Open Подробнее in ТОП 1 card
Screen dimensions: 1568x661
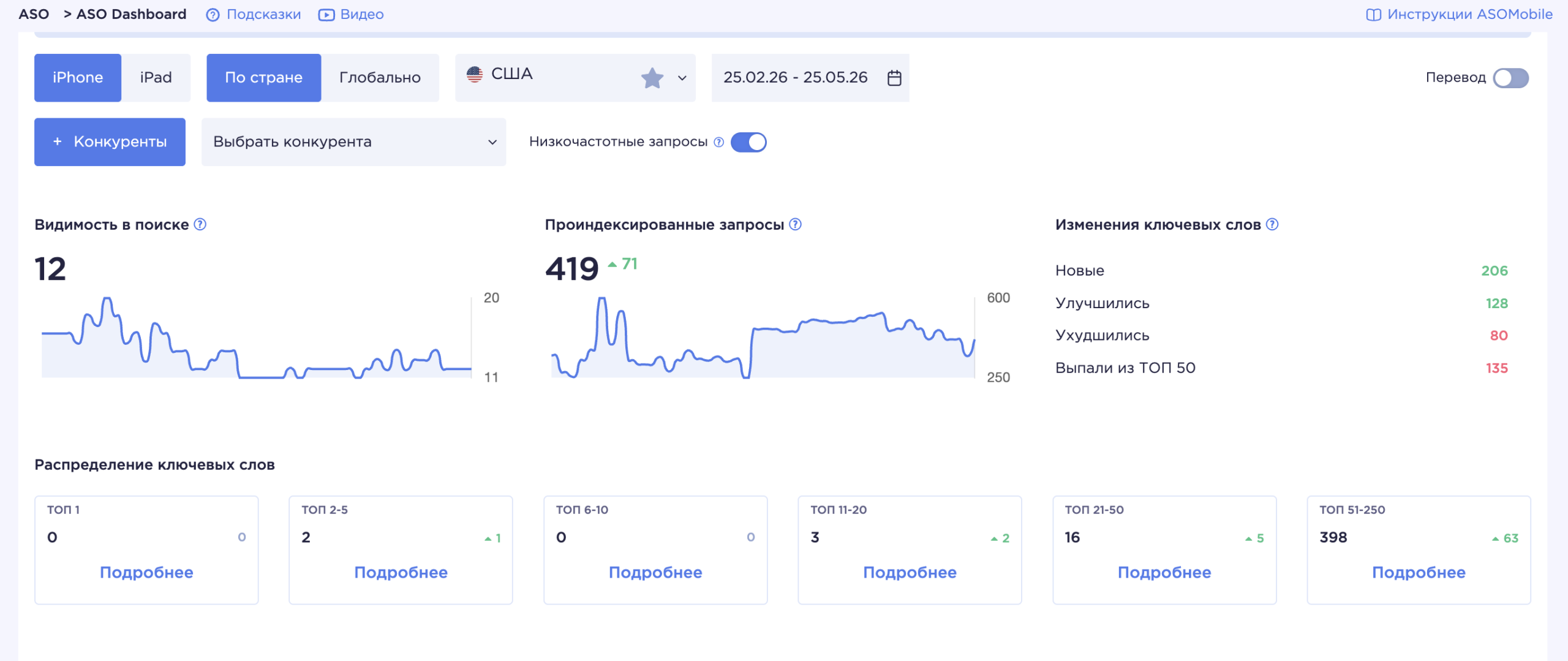pyautogui.click(x=146, y=572)
